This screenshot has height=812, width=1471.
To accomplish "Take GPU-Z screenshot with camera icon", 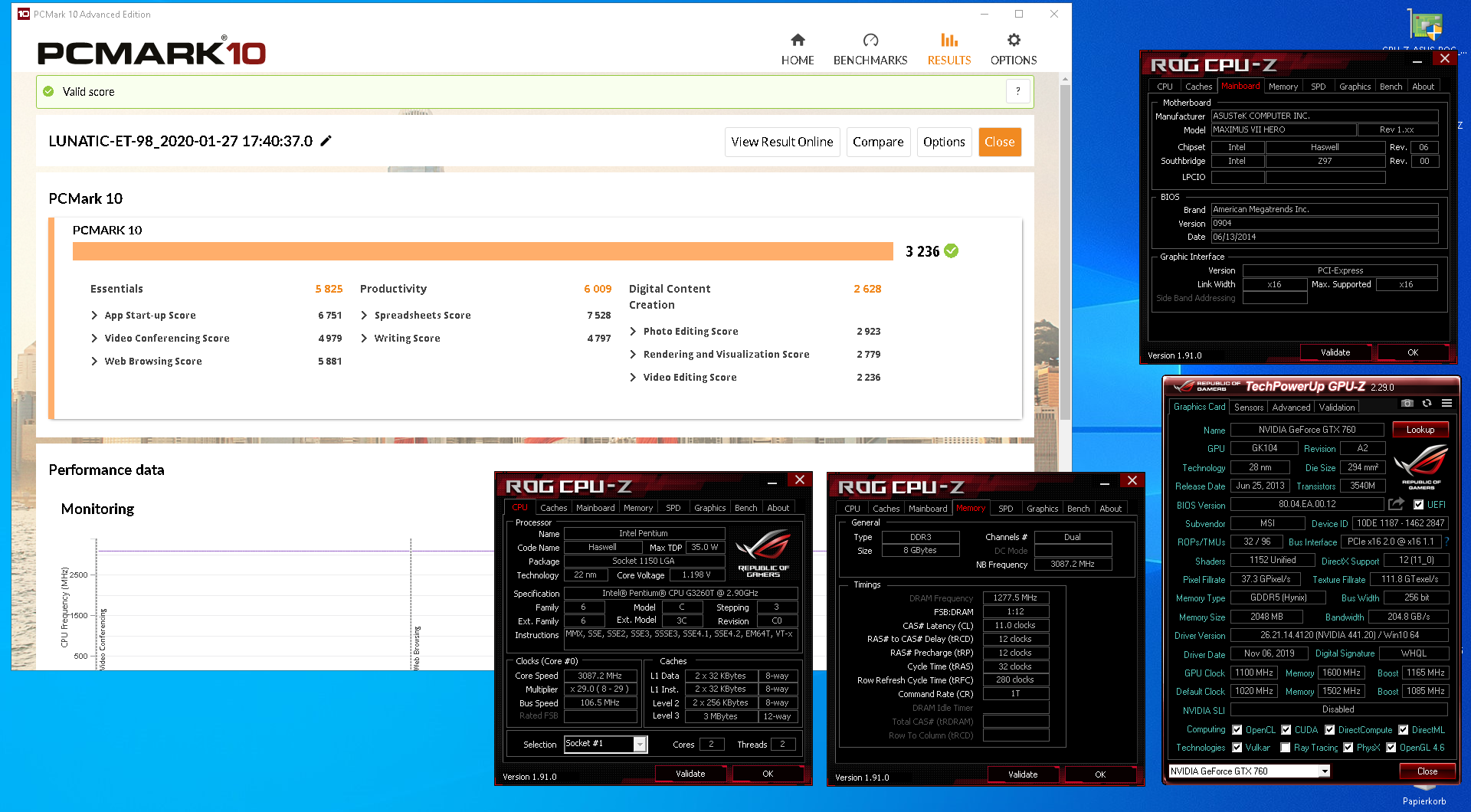I will tap(1407, 404).
